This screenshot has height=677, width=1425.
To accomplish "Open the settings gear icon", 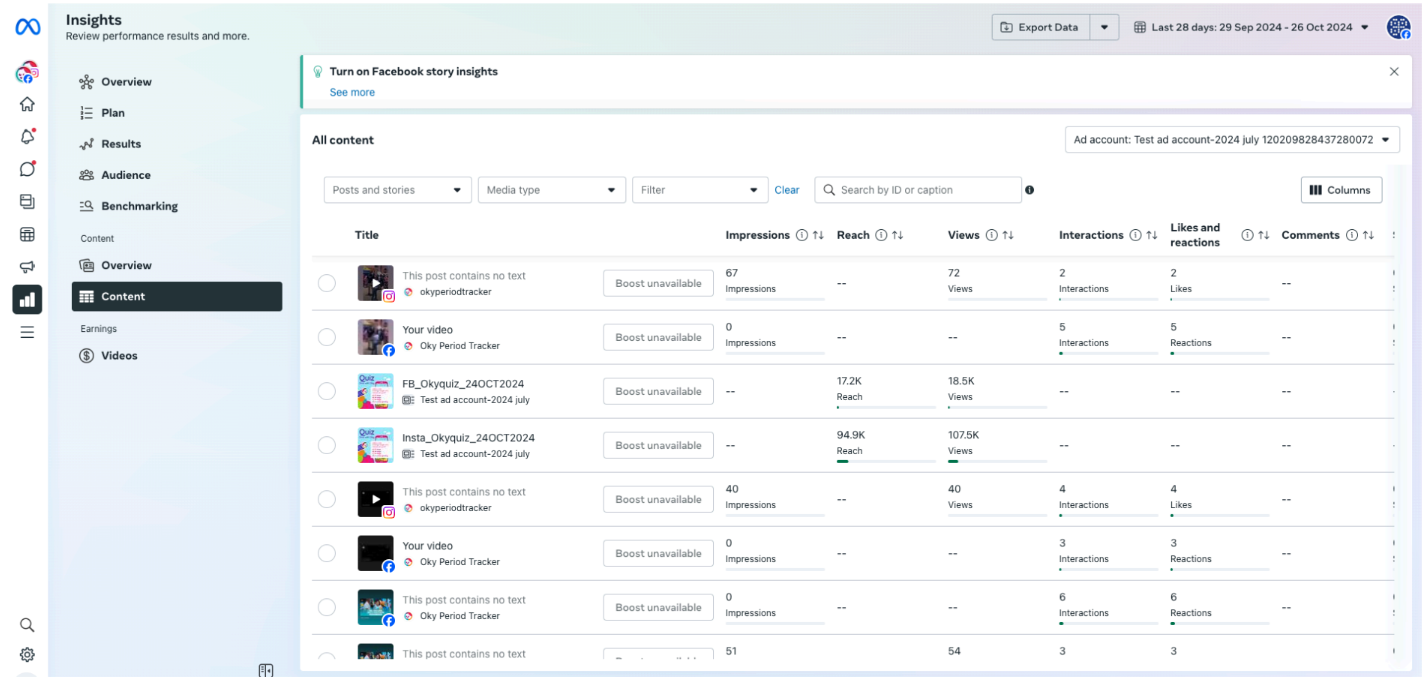I will (27, 655).
